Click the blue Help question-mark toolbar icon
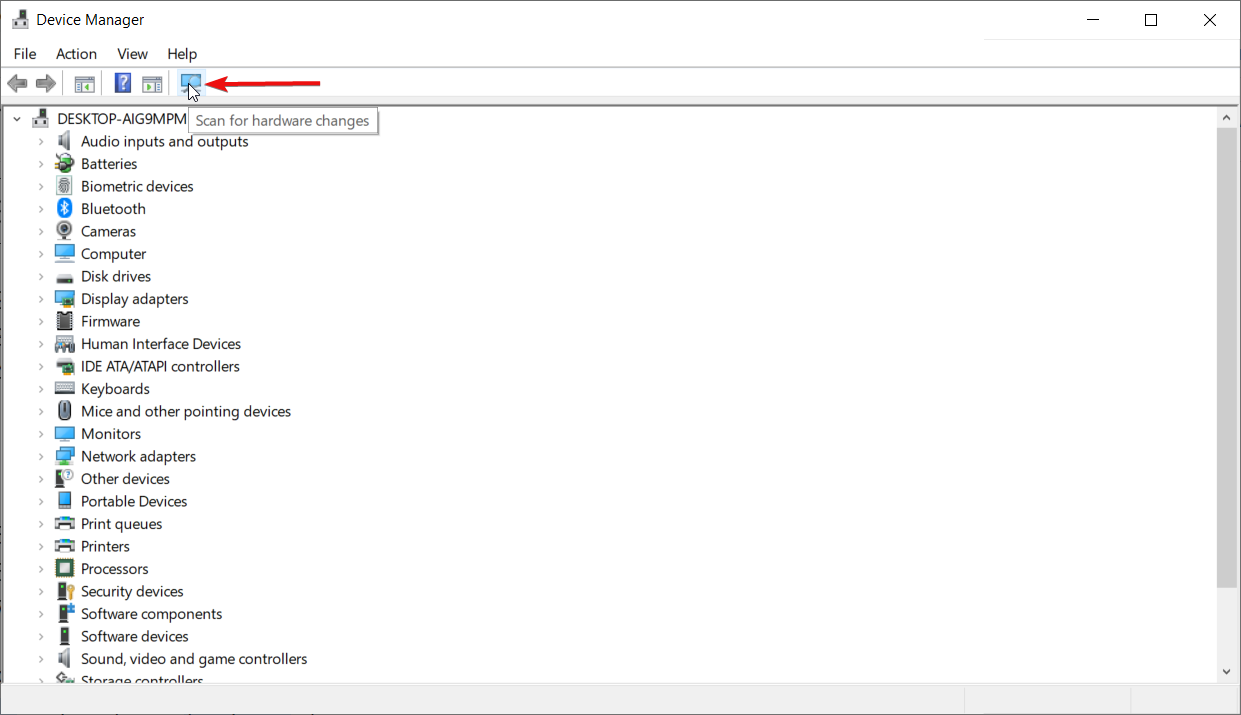Screen dimensions: 1241x715 click(123, 83)
